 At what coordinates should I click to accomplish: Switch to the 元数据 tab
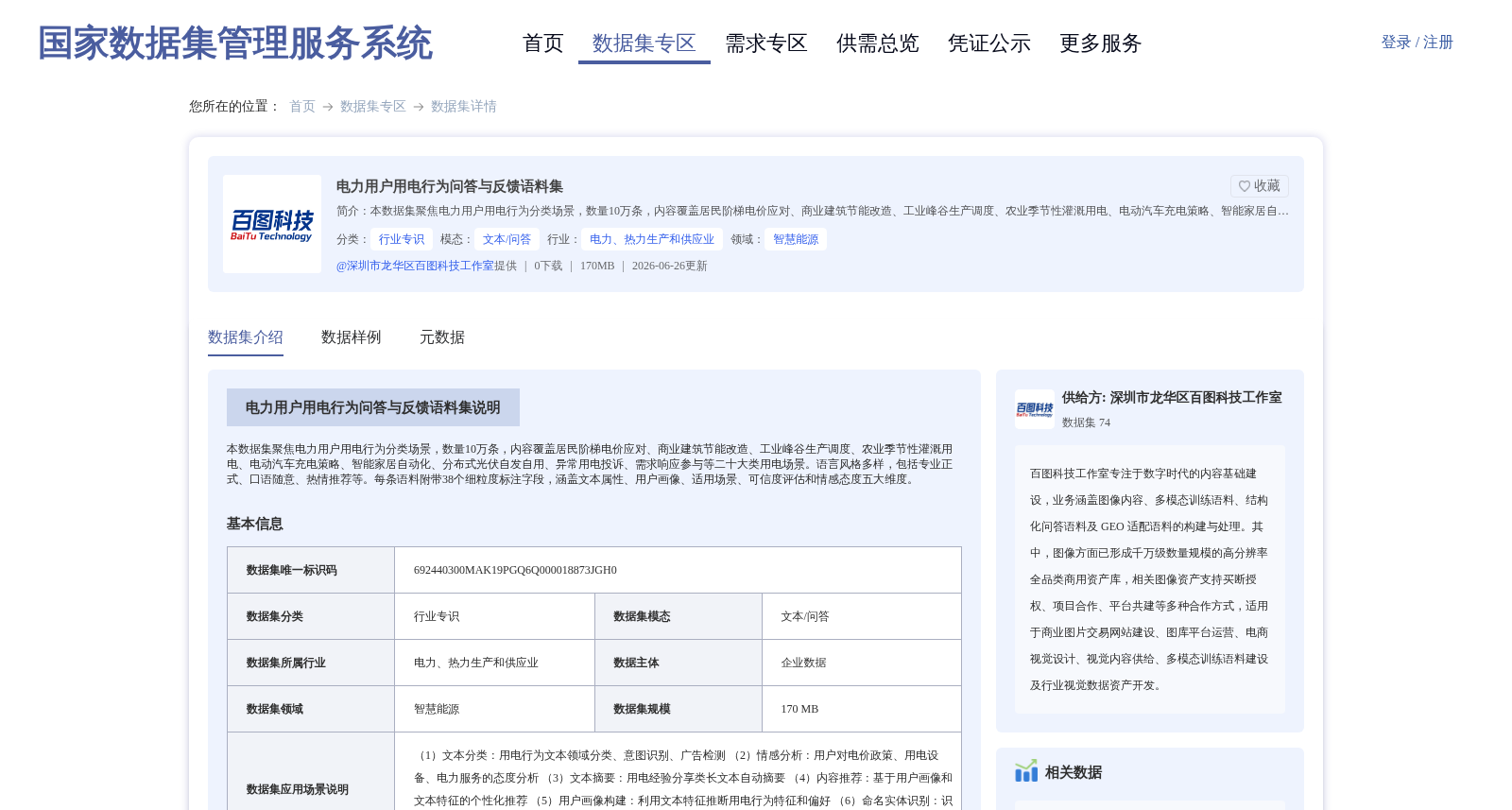pos(442,337)
